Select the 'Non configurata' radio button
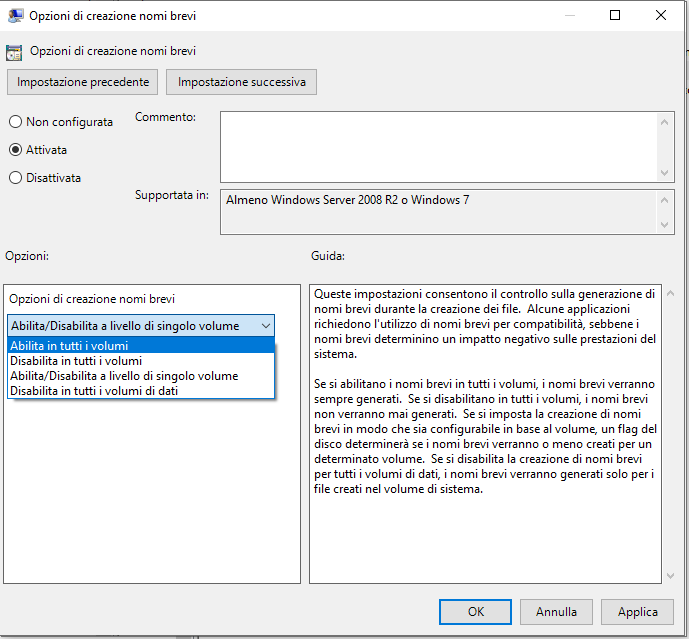 [15, 122]
